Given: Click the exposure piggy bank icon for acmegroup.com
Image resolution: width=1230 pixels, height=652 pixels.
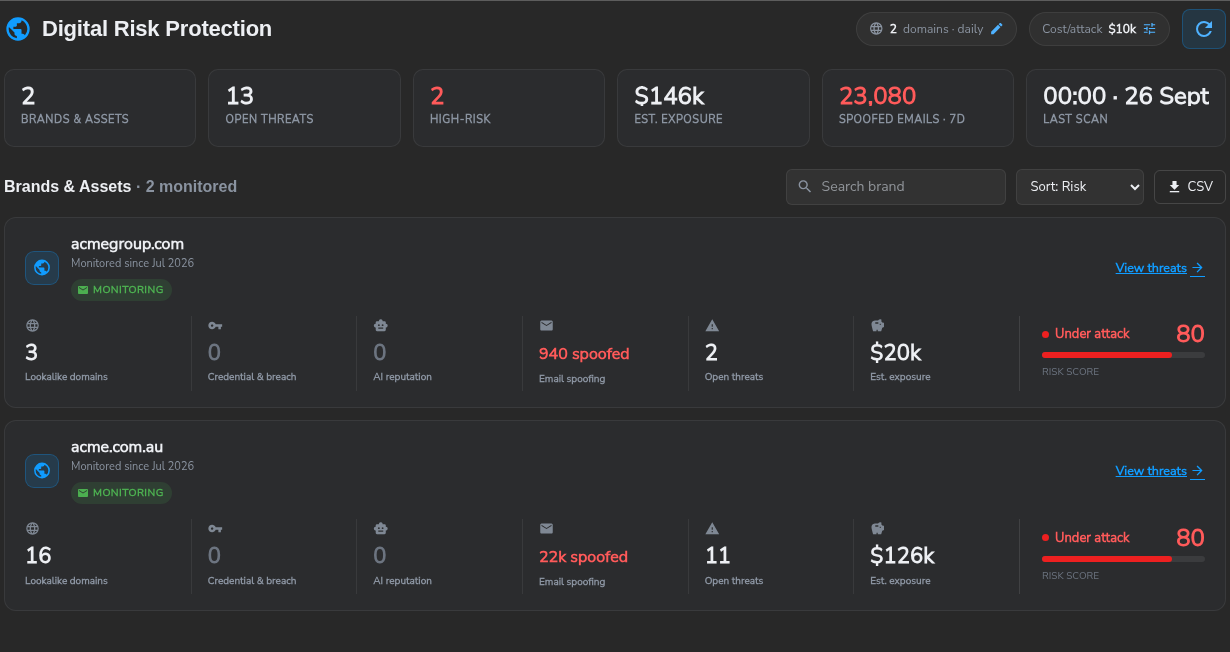Looking at the screenshot, I should coord(877,325).
